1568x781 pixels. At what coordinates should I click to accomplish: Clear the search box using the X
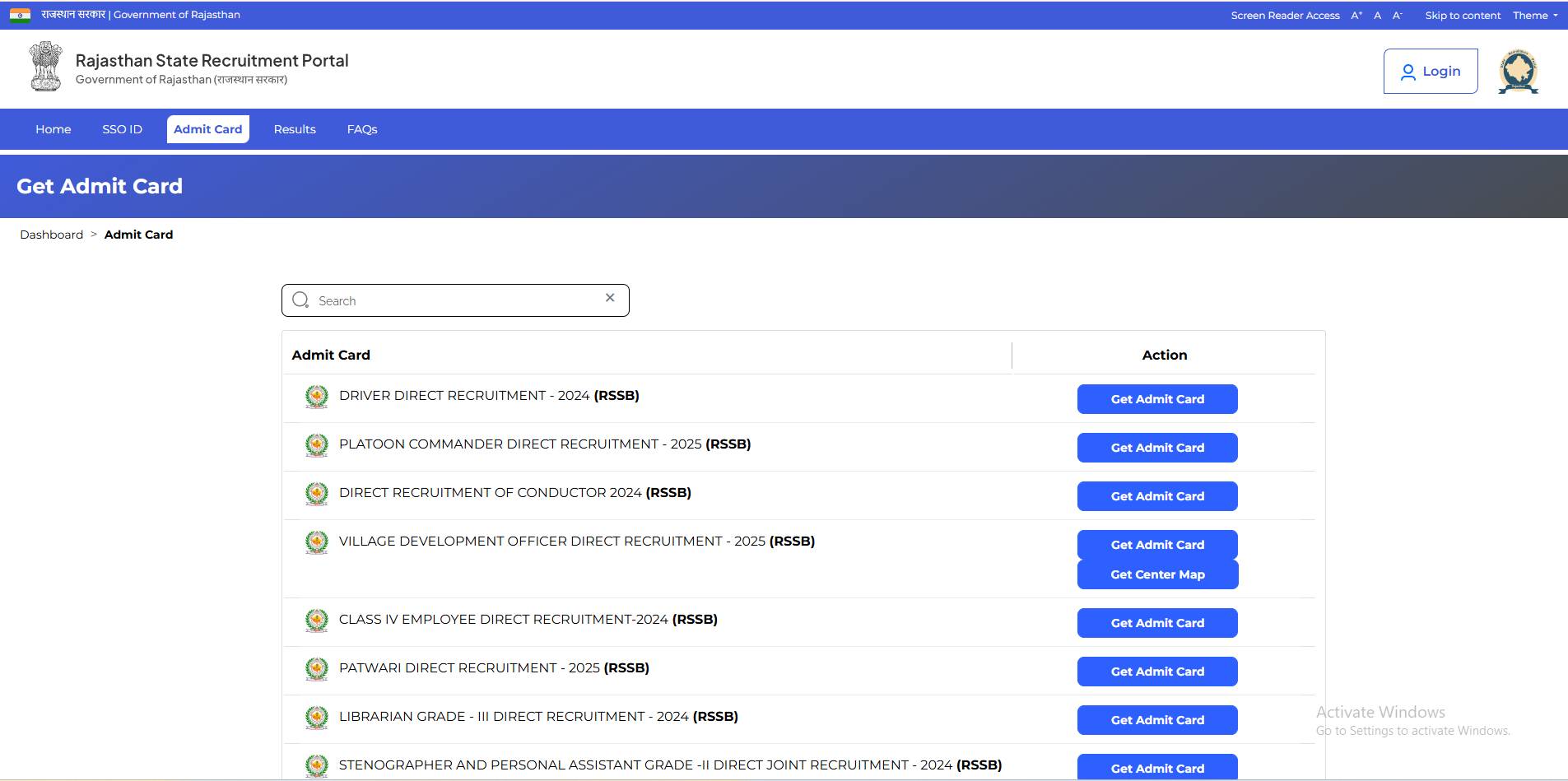coord(610,298)
